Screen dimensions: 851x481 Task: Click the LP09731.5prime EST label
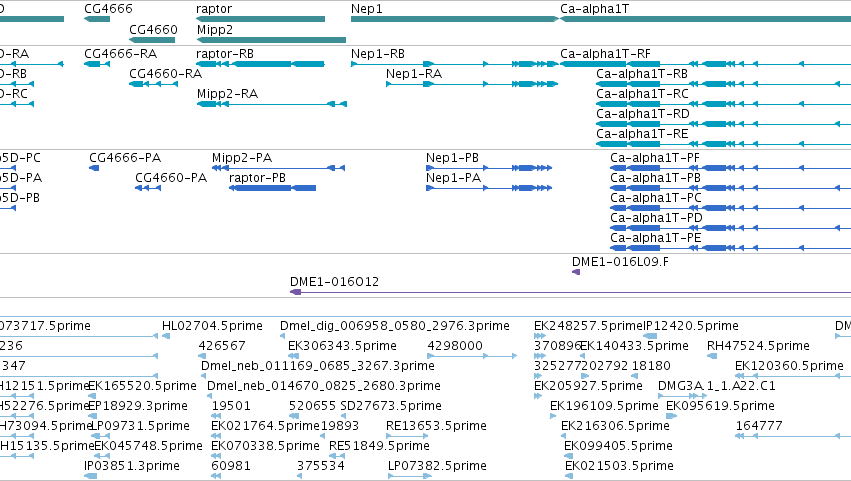click(140, 427)
